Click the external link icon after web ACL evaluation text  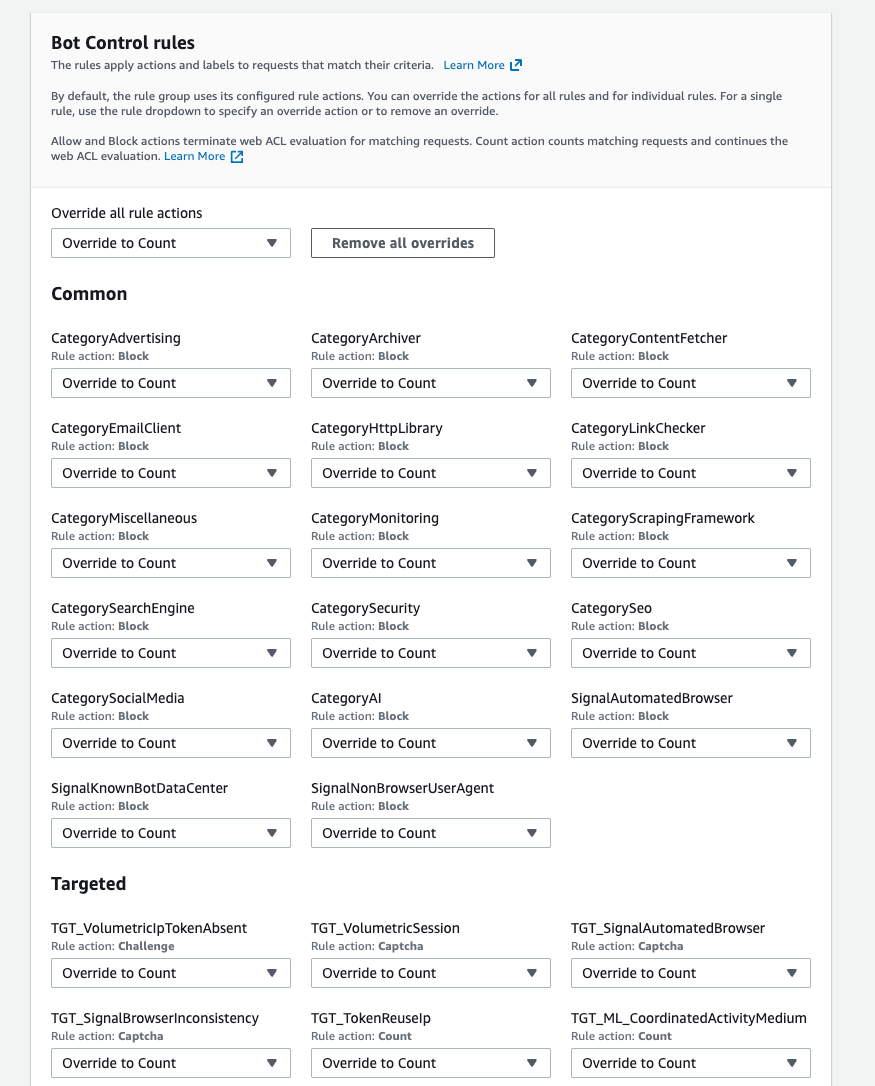[236, 156]
